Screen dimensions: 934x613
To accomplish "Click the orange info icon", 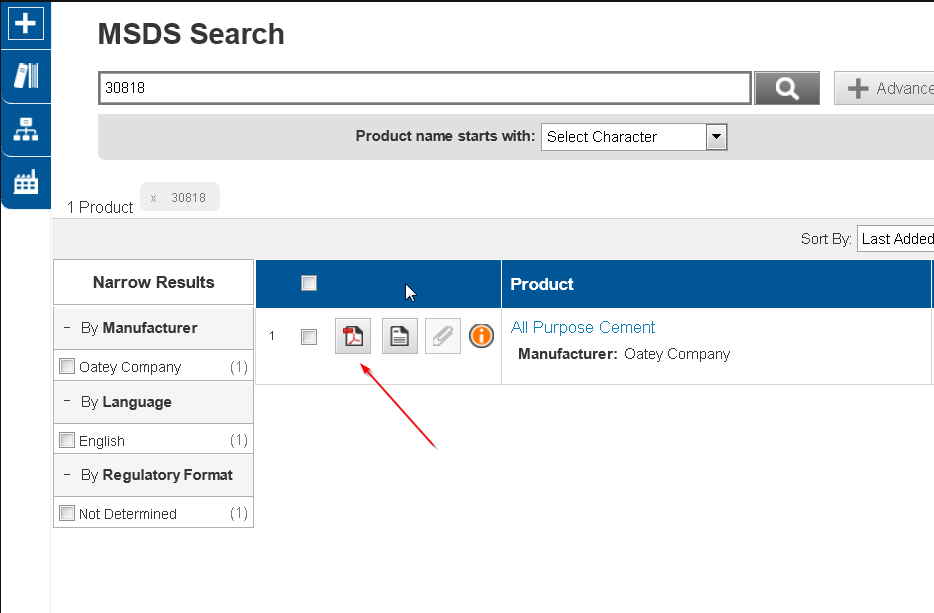I will point(481,336).
